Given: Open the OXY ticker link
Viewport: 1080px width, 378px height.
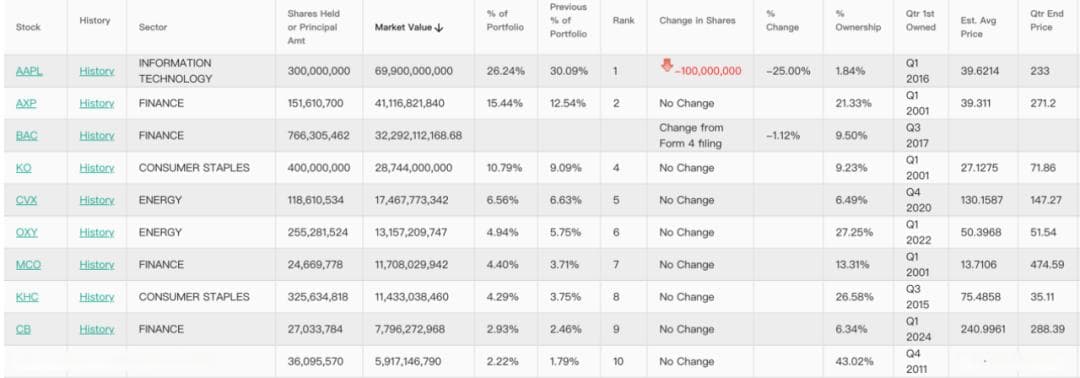Looking at the screenshot, I should tap(27, 233).
